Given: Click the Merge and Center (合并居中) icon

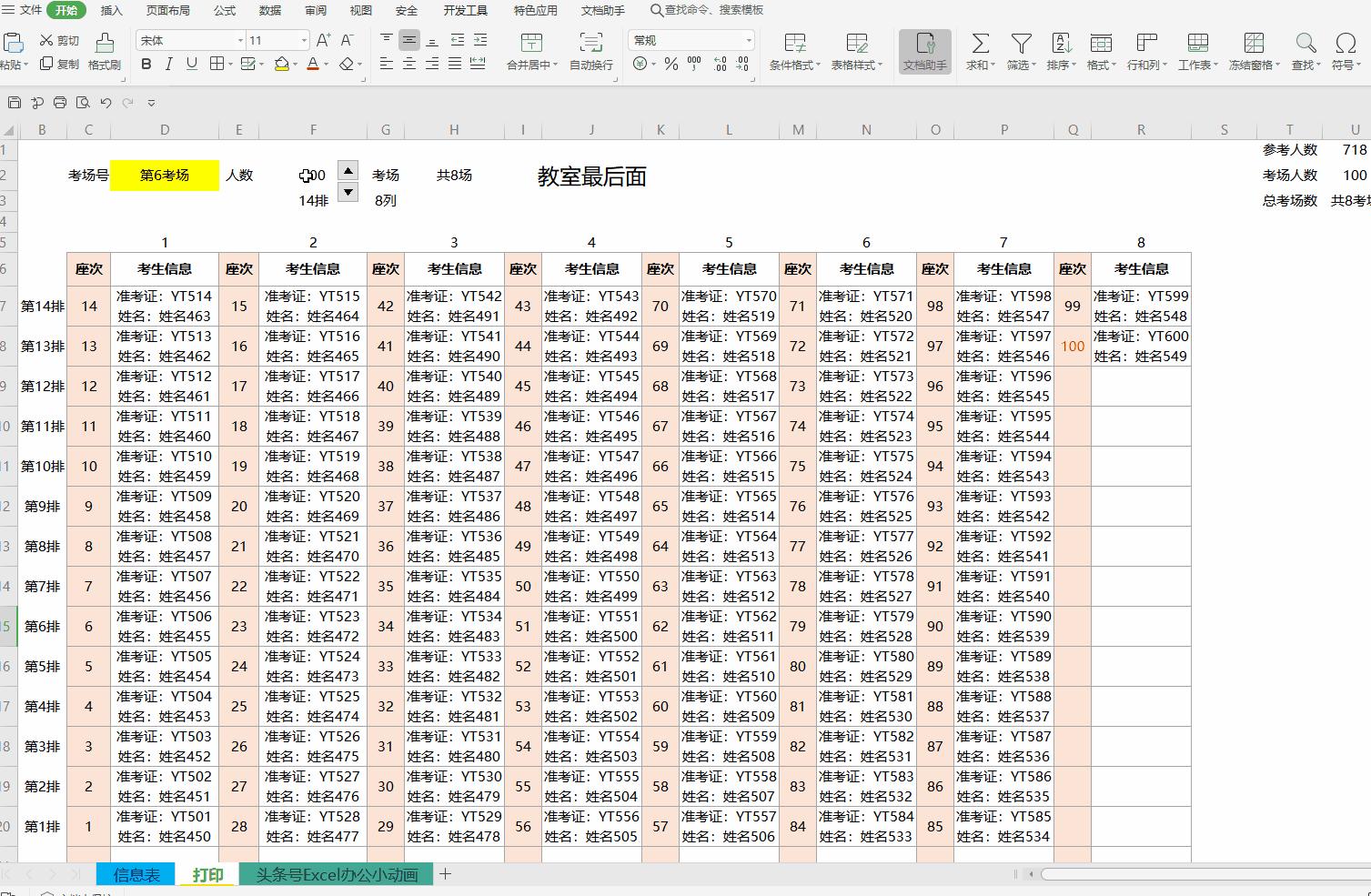Looking at the screenshot, I should coord(531,52).
